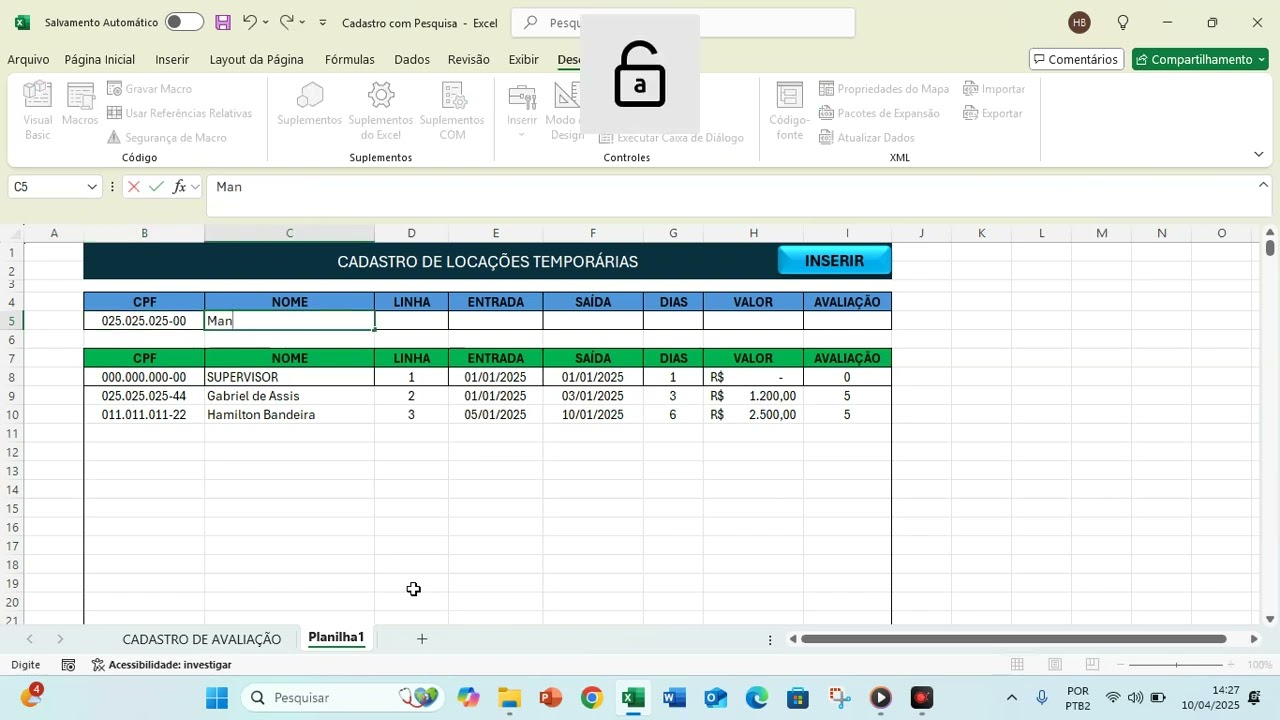
Task: Select the Hamilton Bandeira cell
Action: pyautogui.click(x=289, y=415)
